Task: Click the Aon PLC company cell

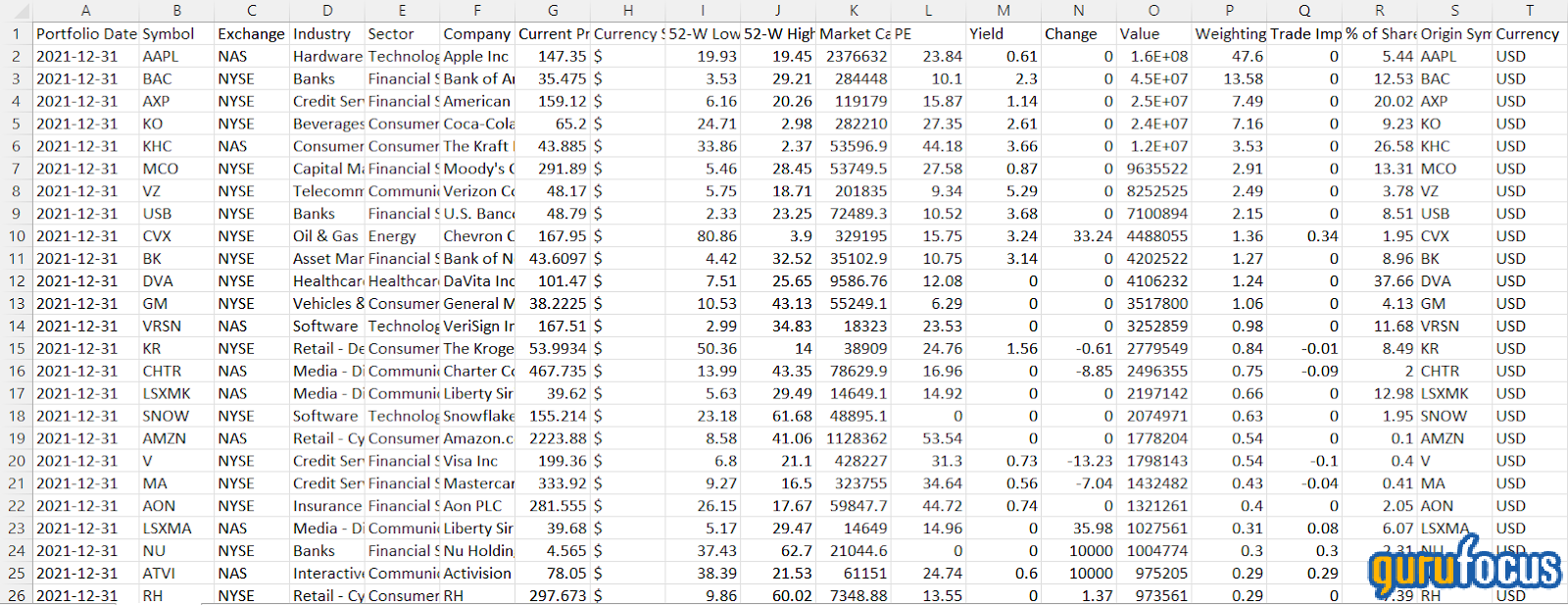Action: point(477,507)
